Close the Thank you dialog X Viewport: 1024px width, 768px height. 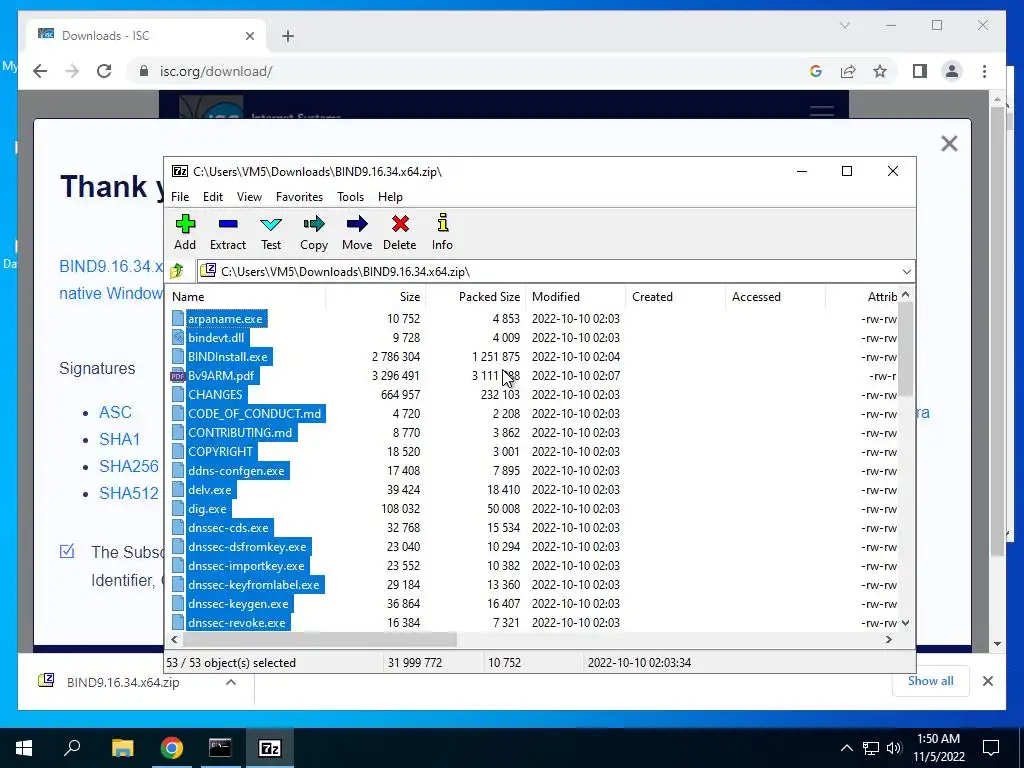[x=949, y=144]
